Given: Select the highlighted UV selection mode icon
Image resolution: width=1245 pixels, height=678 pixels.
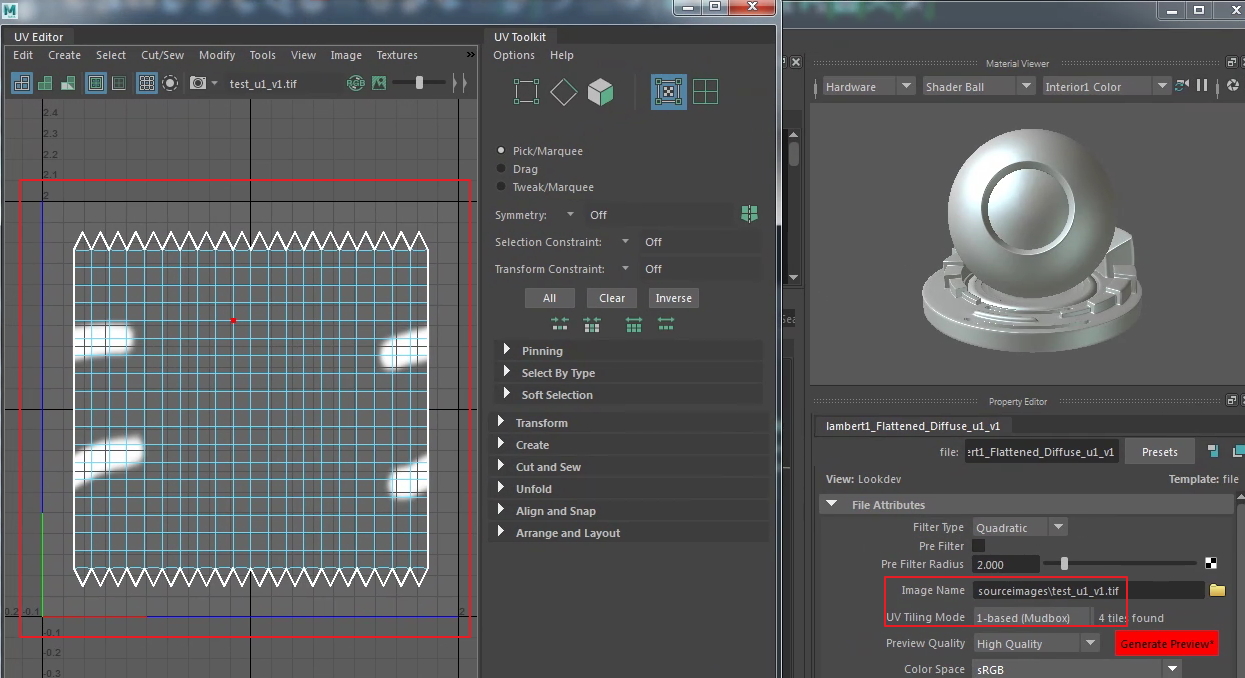Looking at the screenshot, I should pos(668,92).
